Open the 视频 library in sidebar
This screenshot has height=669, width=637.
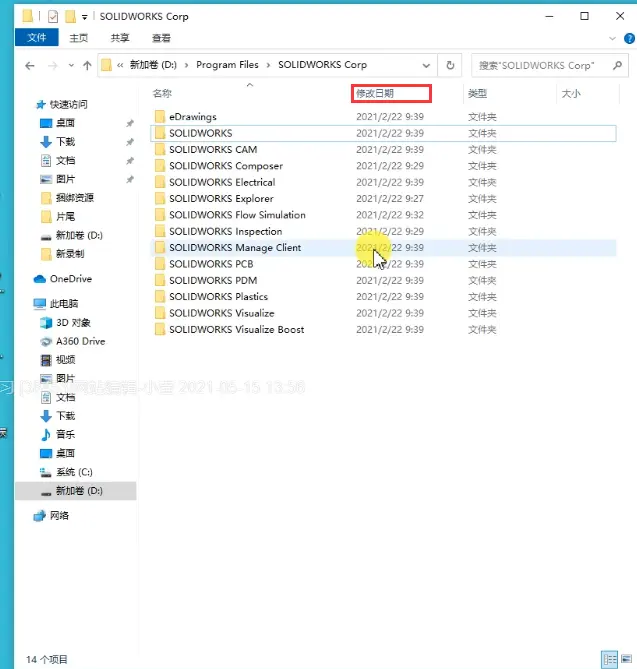click(65, 360)
